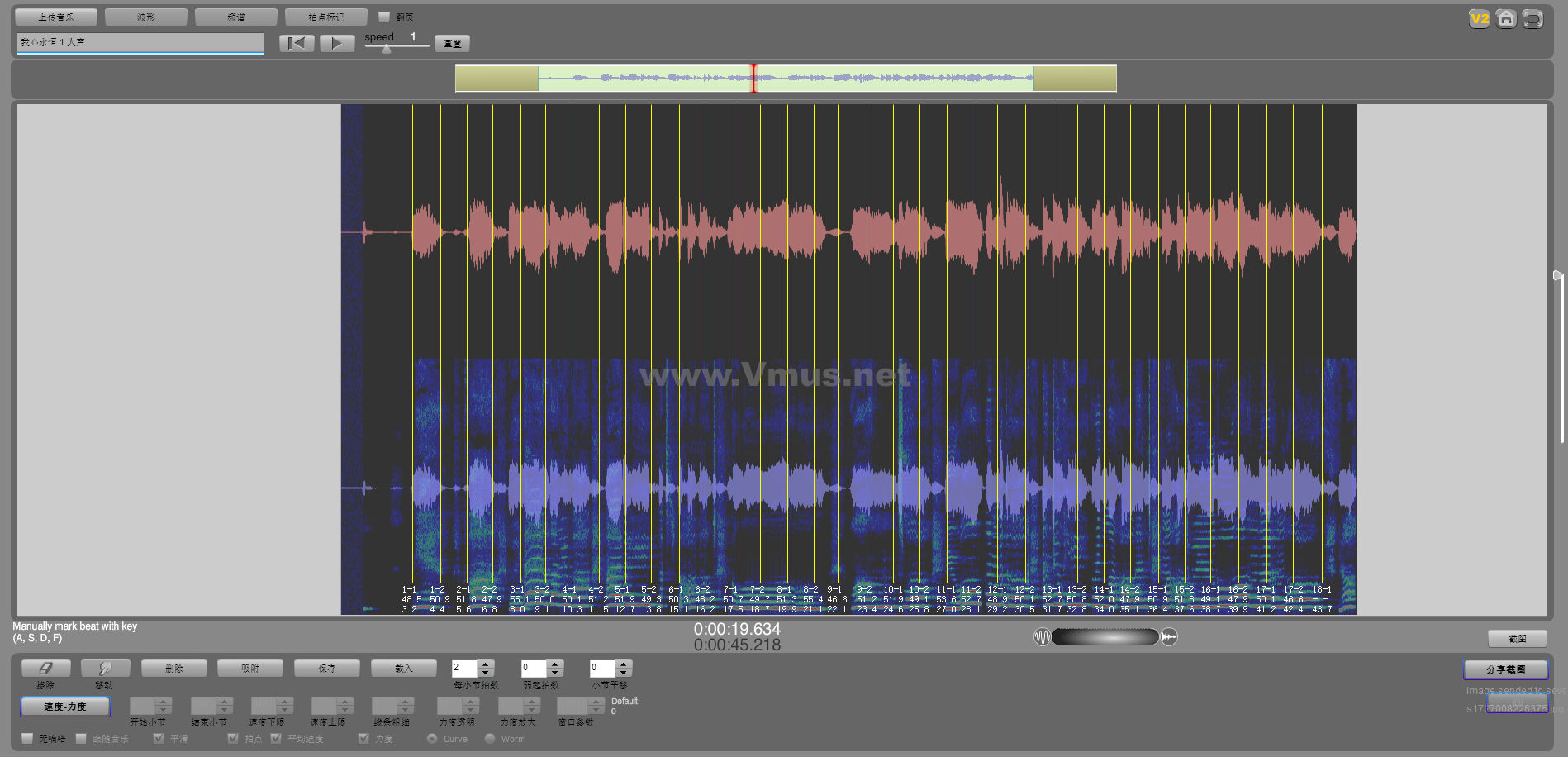Toggle the 拍点 checkbox

point(233,738)
